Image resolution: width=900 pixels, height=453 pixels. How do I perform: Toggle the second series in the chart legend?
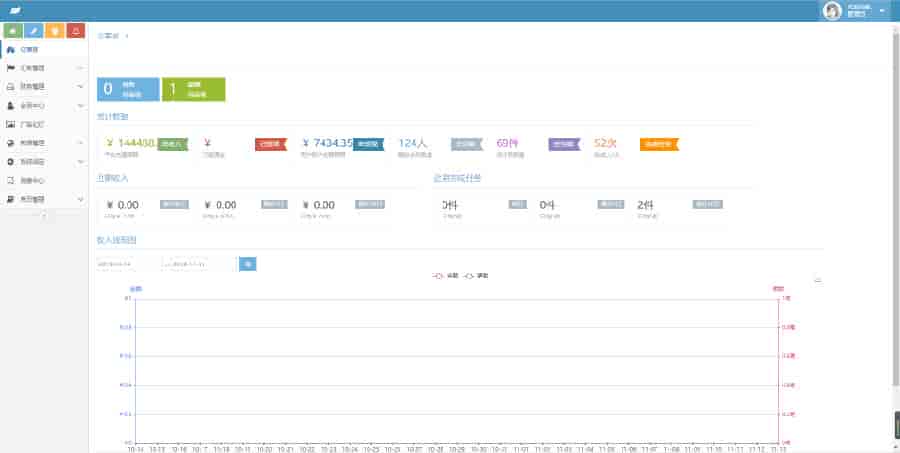coord(475,275)
